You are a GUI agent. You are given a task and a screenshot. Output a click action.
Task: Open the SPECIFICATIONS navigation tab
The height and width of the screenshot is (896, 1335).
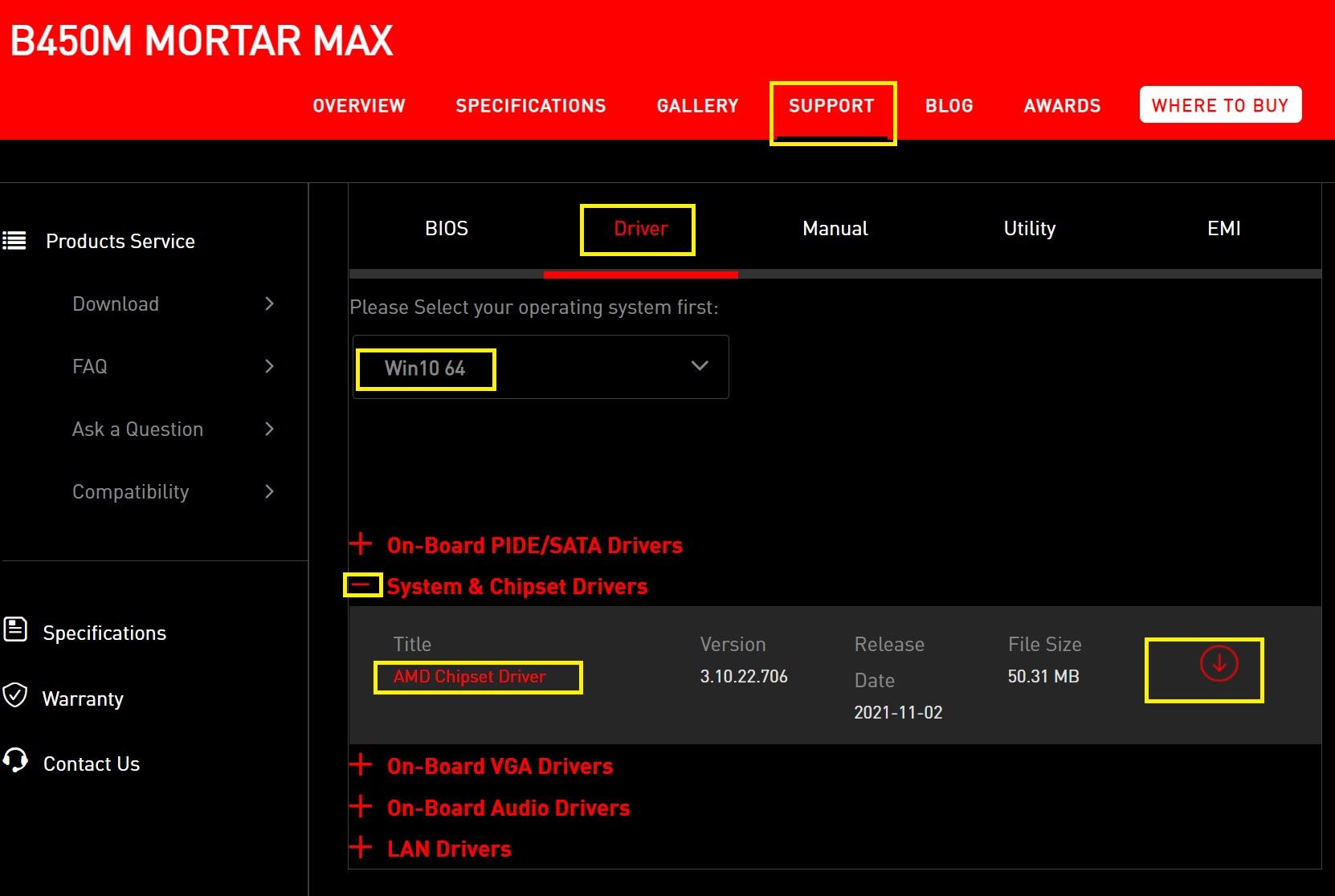click(531, 106)
